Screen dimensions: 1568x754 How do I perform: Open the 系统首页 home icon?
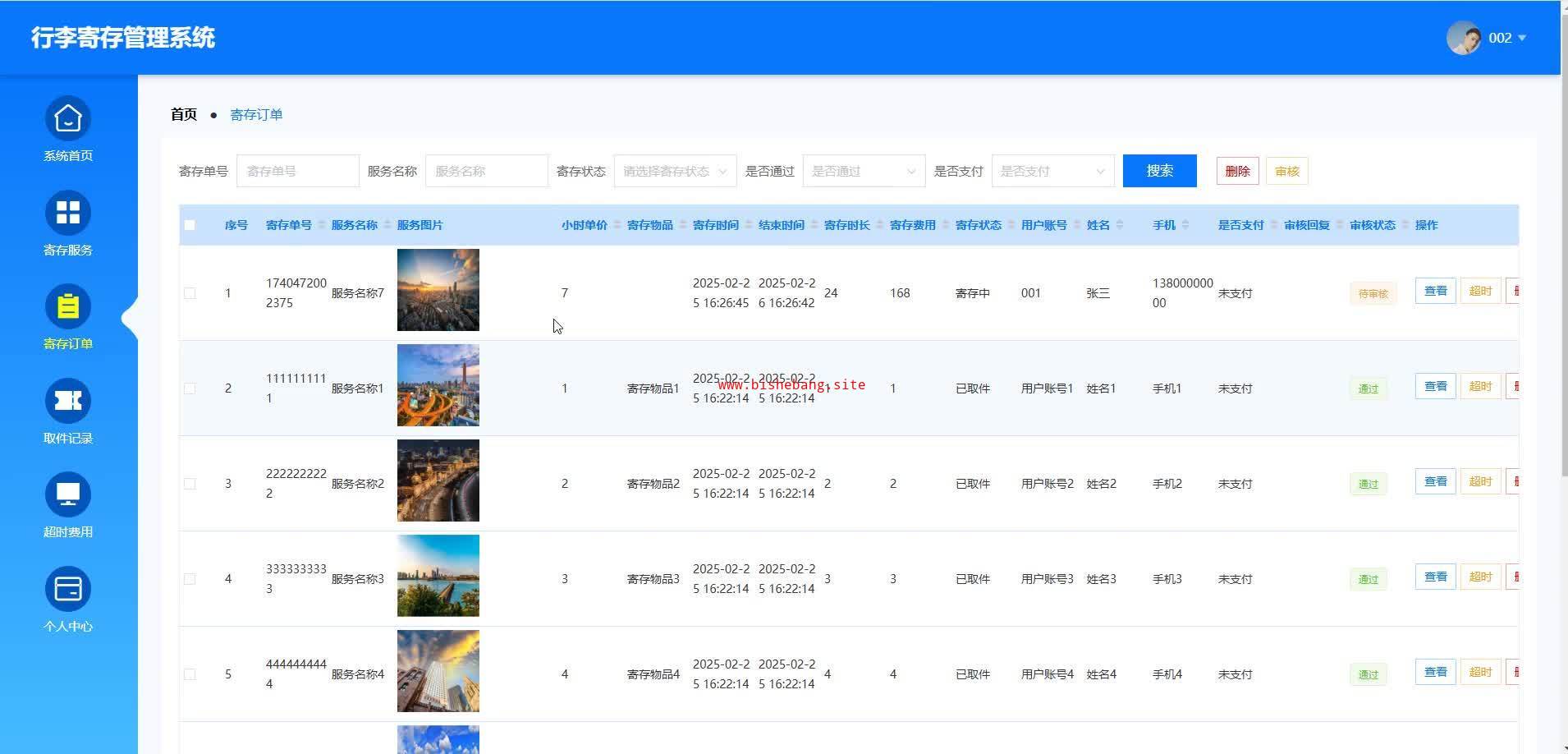pos(67,119)
